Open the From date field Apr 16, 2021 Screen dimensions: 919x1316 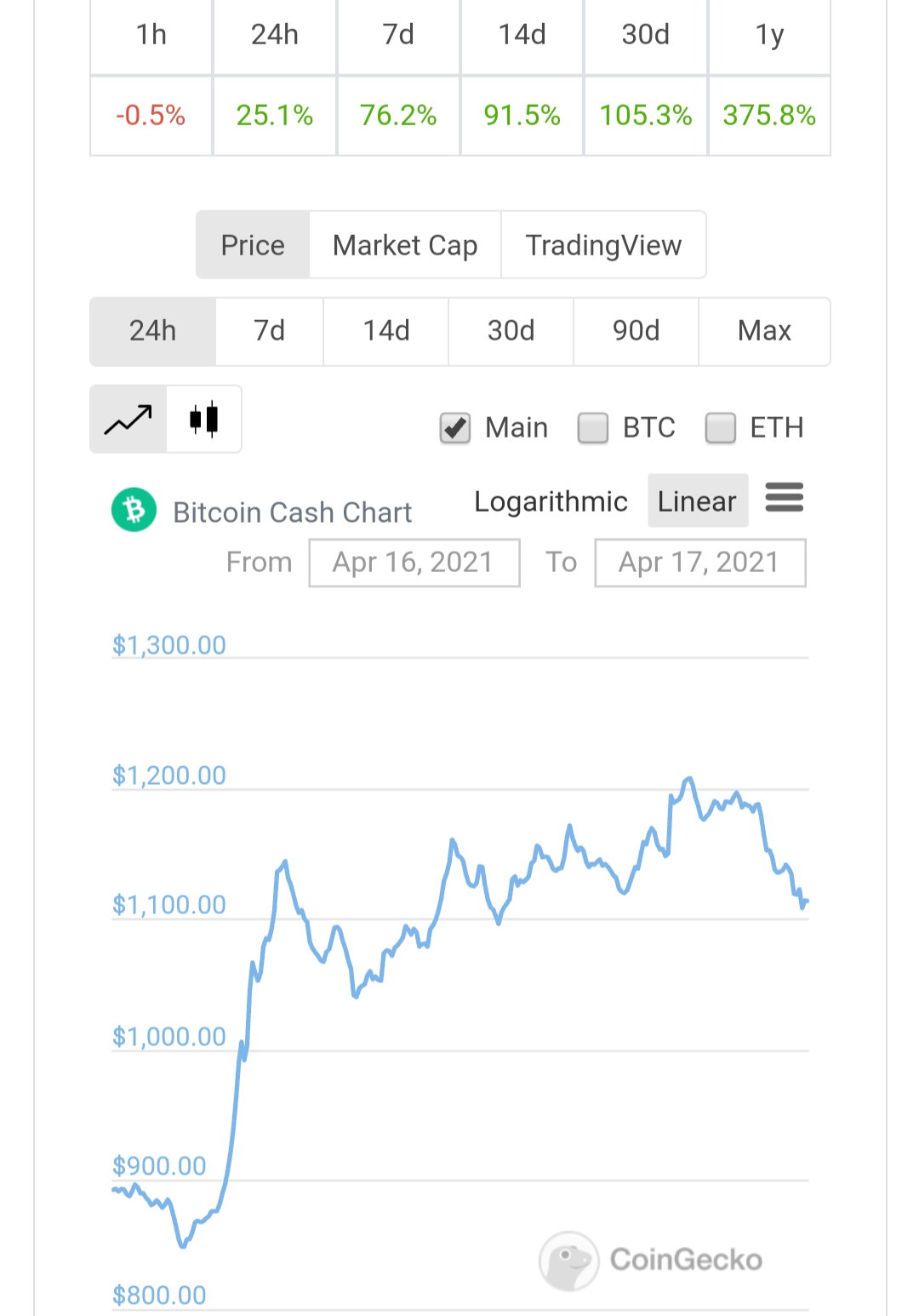[x=414, y=563]
